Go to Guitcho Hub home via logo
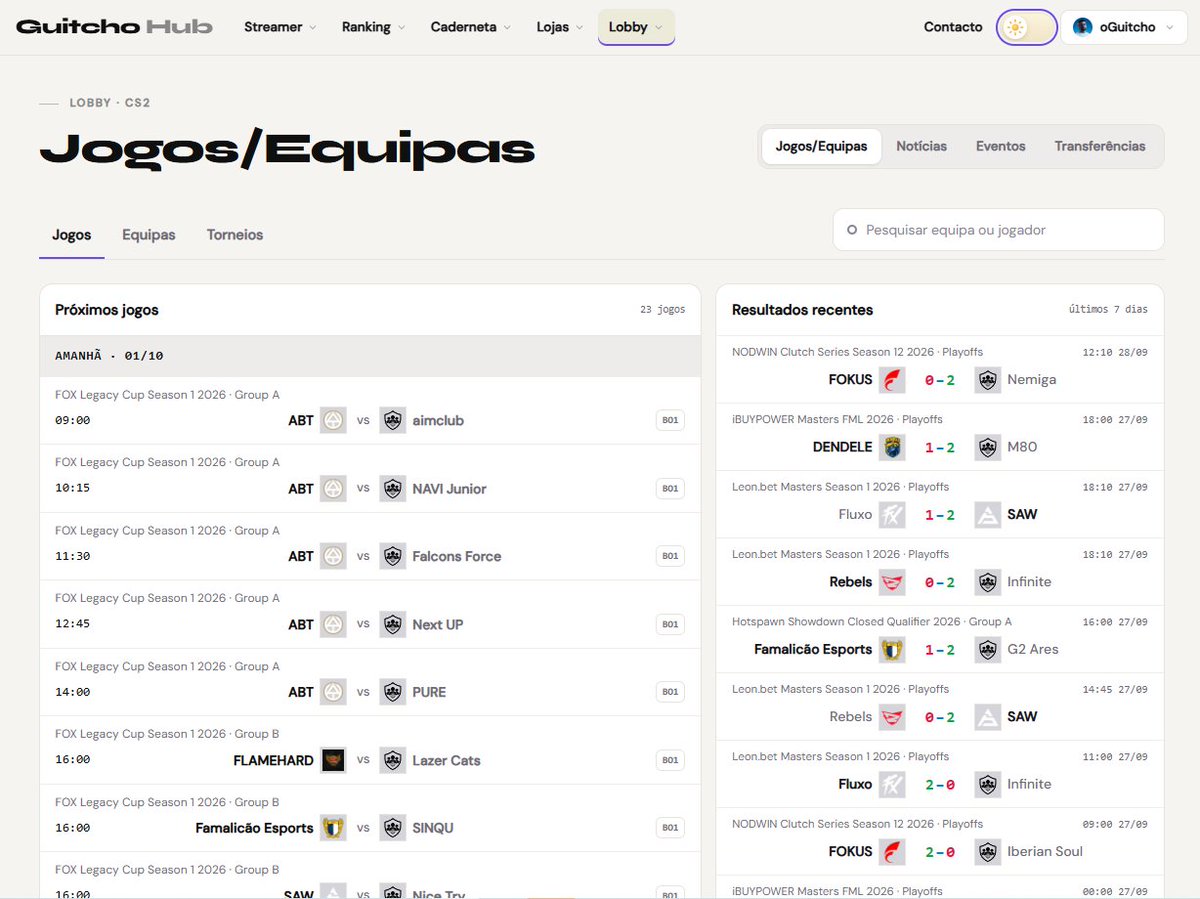This screenshot has height=899, width=1200. point(115,27)
